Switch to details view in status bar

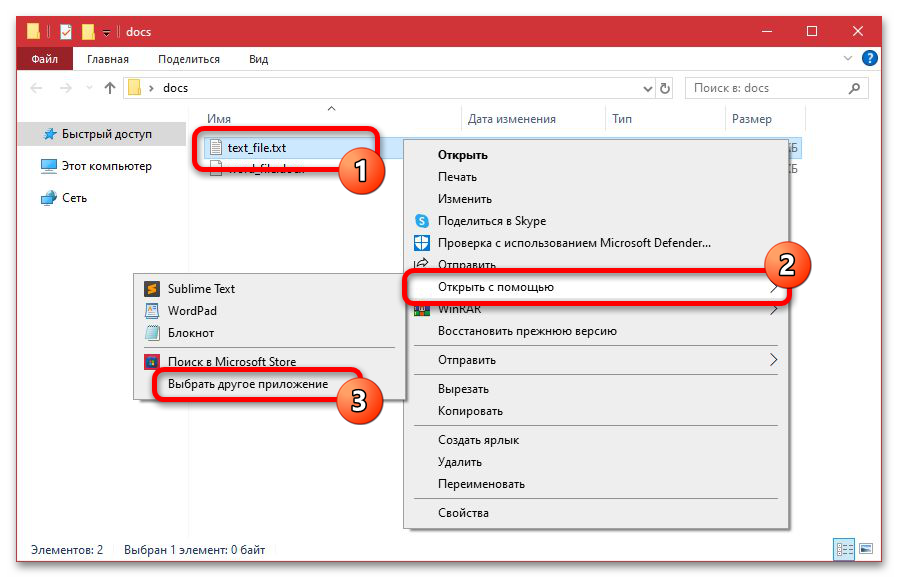click(843, 549)
